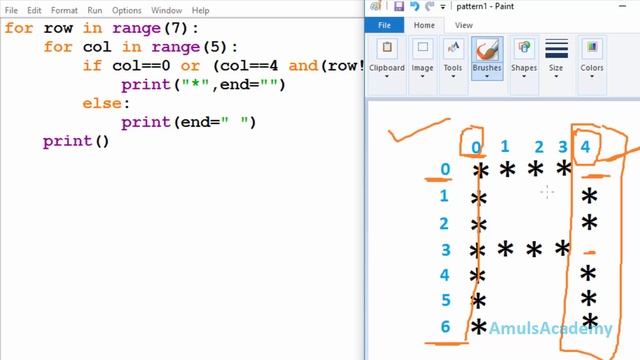Click the Clipboard paste icon in Paint
Image resolution: width=640 pixels, height=360 pixels.
387,48
